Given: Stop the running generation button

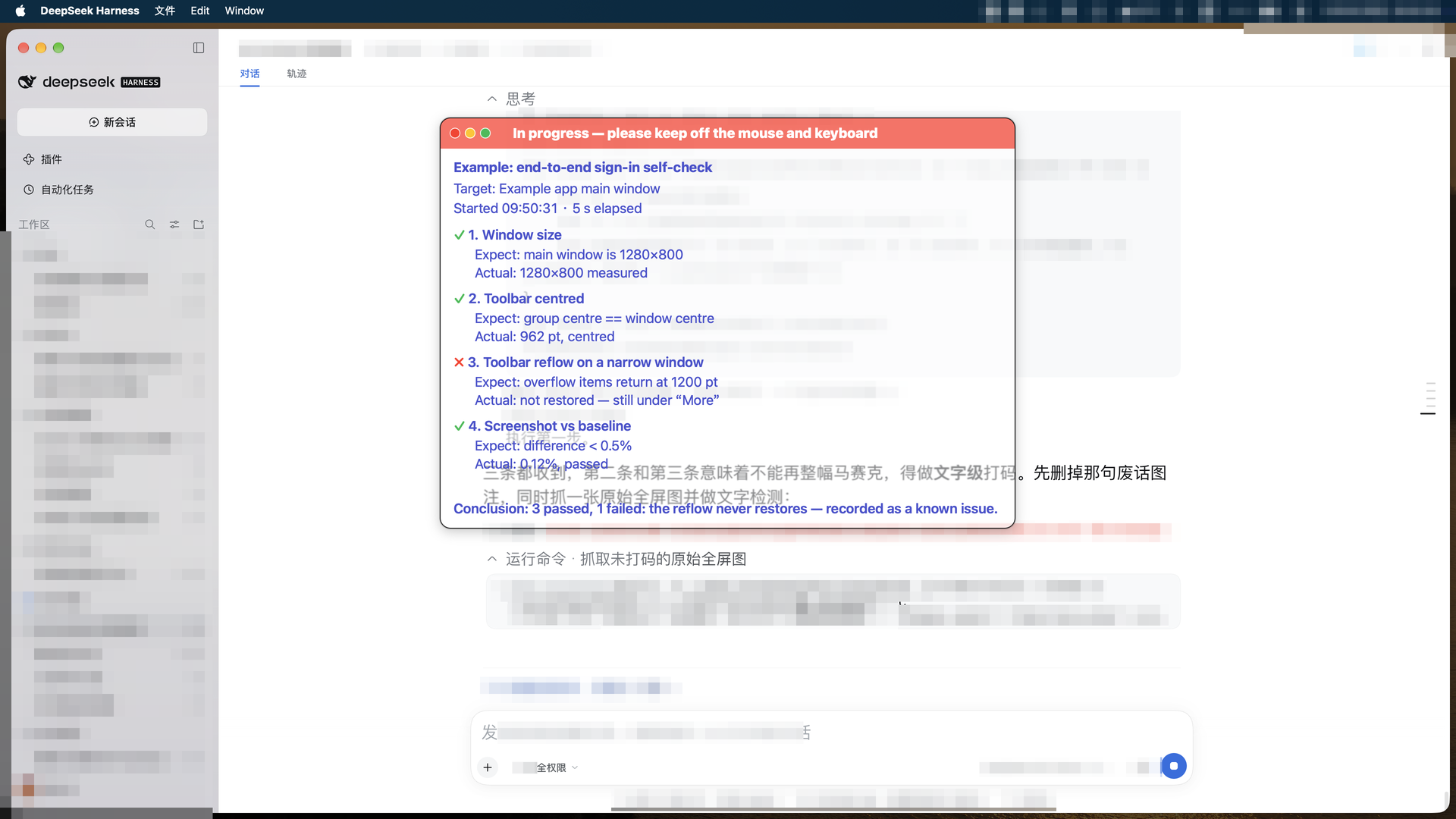Looking at the screenshot, I should pos(1173,766).
